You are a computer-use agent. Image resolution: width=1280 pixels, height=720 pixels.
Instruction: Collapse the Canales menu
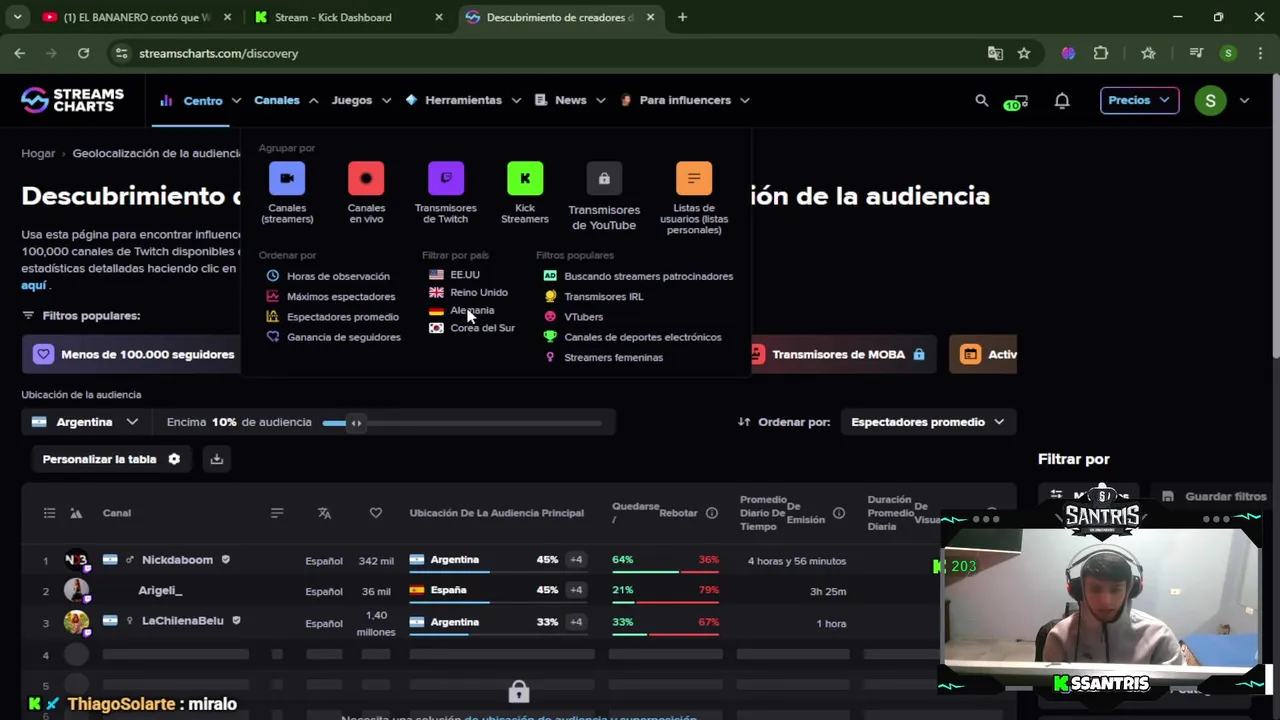click(286, 100)
